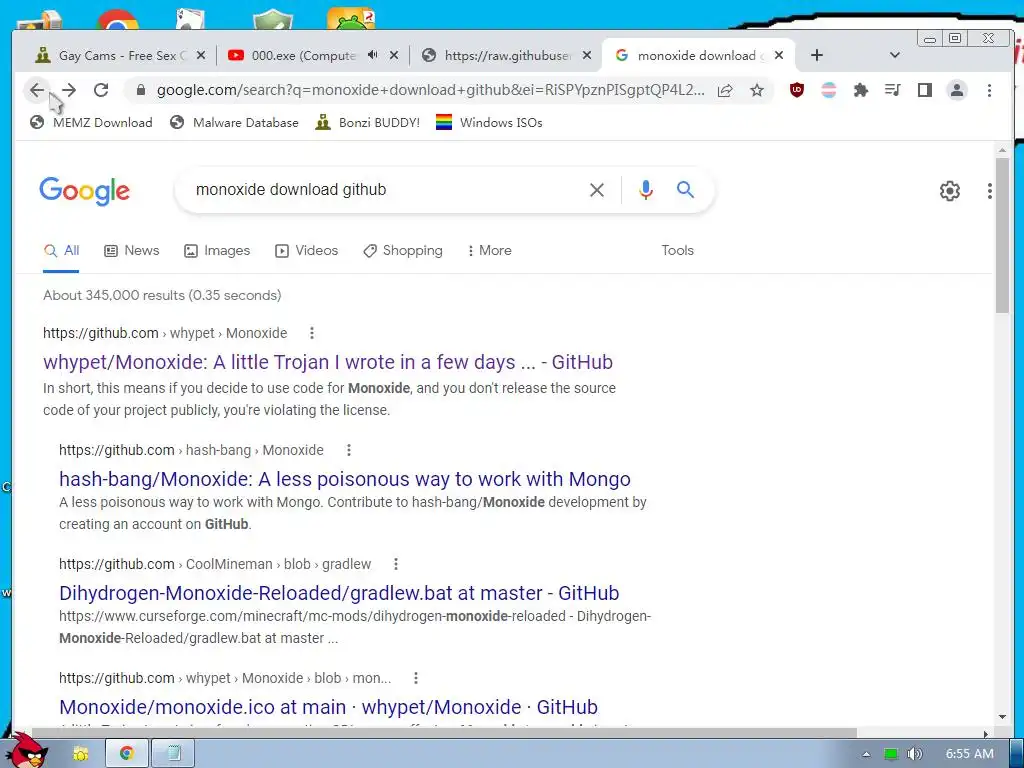Click the pink-blue striped extension icon
The image size is (1024, 768).
click(829, 90)
